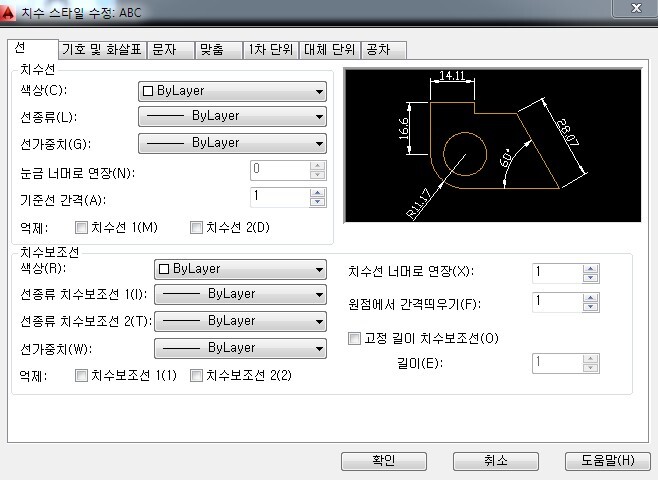Click the 원점에서 간격띄우기(F) value field

click(557, 302)
